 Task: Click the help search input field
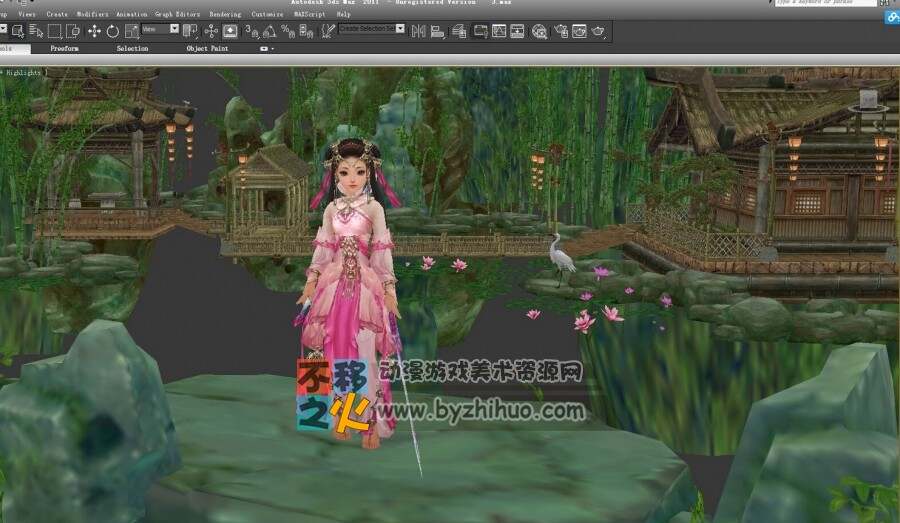825,3
